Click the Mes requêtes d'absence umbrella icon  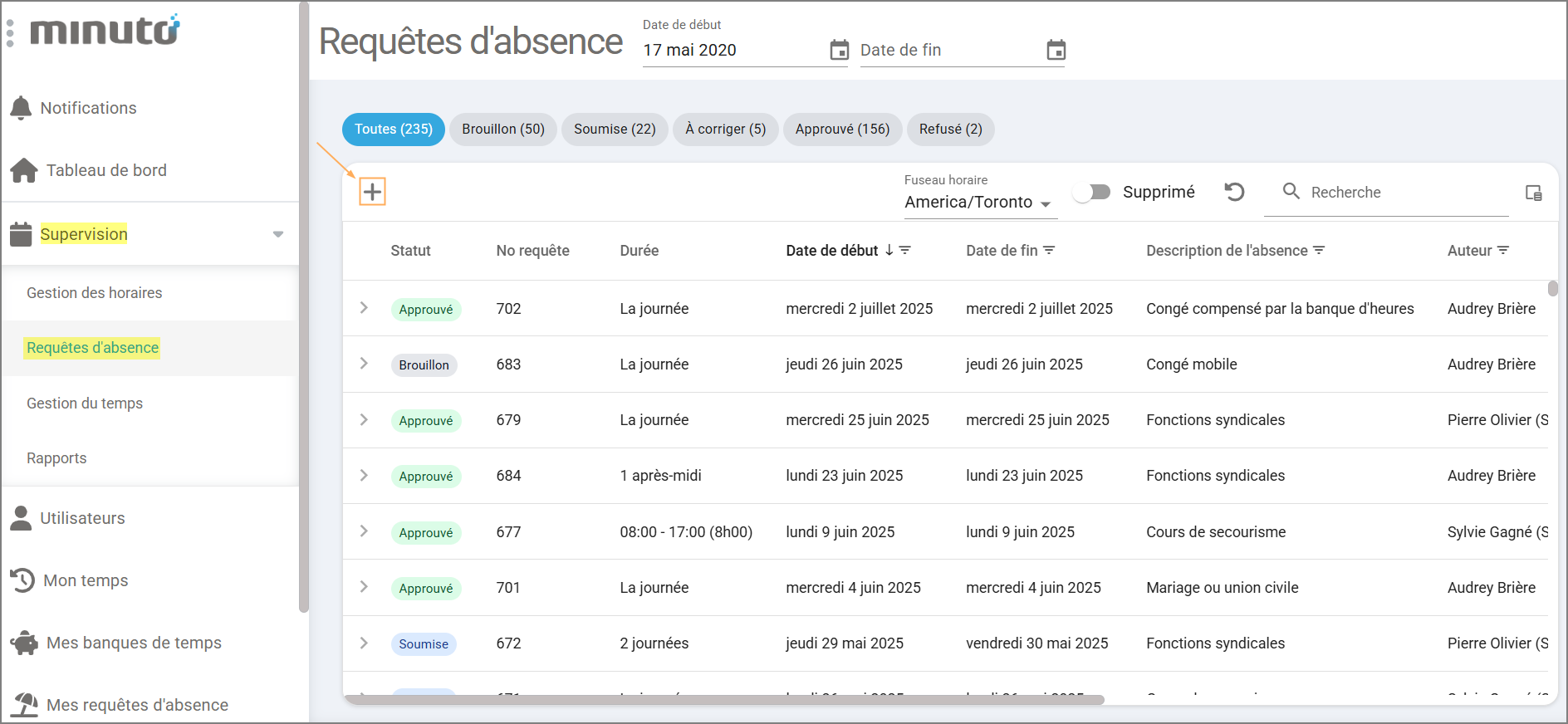[24, 705]
